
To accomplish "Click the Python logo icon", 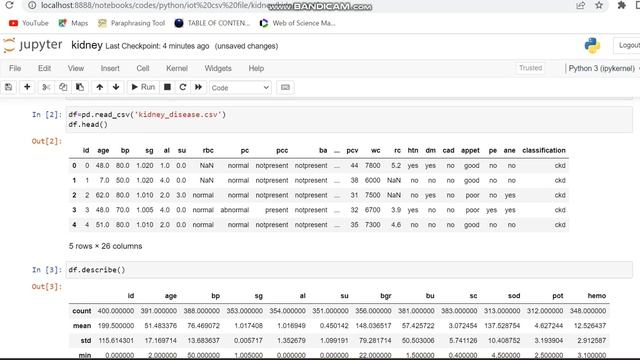I will click(592, 45).
